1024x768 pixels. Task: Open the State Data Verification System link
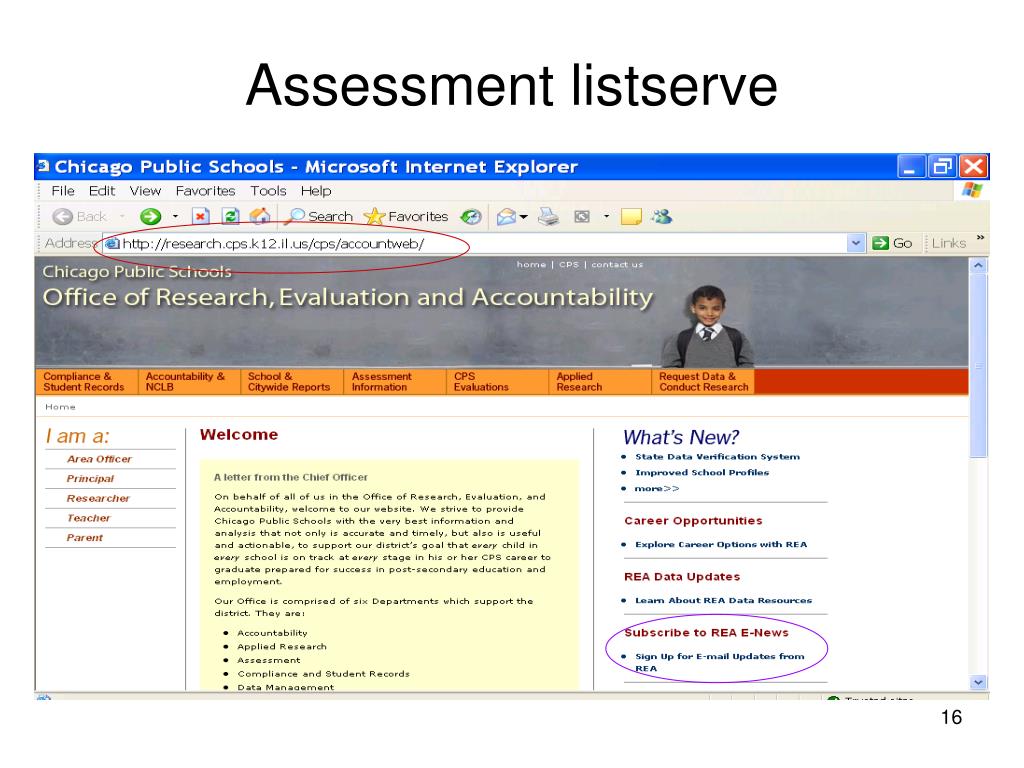point(717,456)
